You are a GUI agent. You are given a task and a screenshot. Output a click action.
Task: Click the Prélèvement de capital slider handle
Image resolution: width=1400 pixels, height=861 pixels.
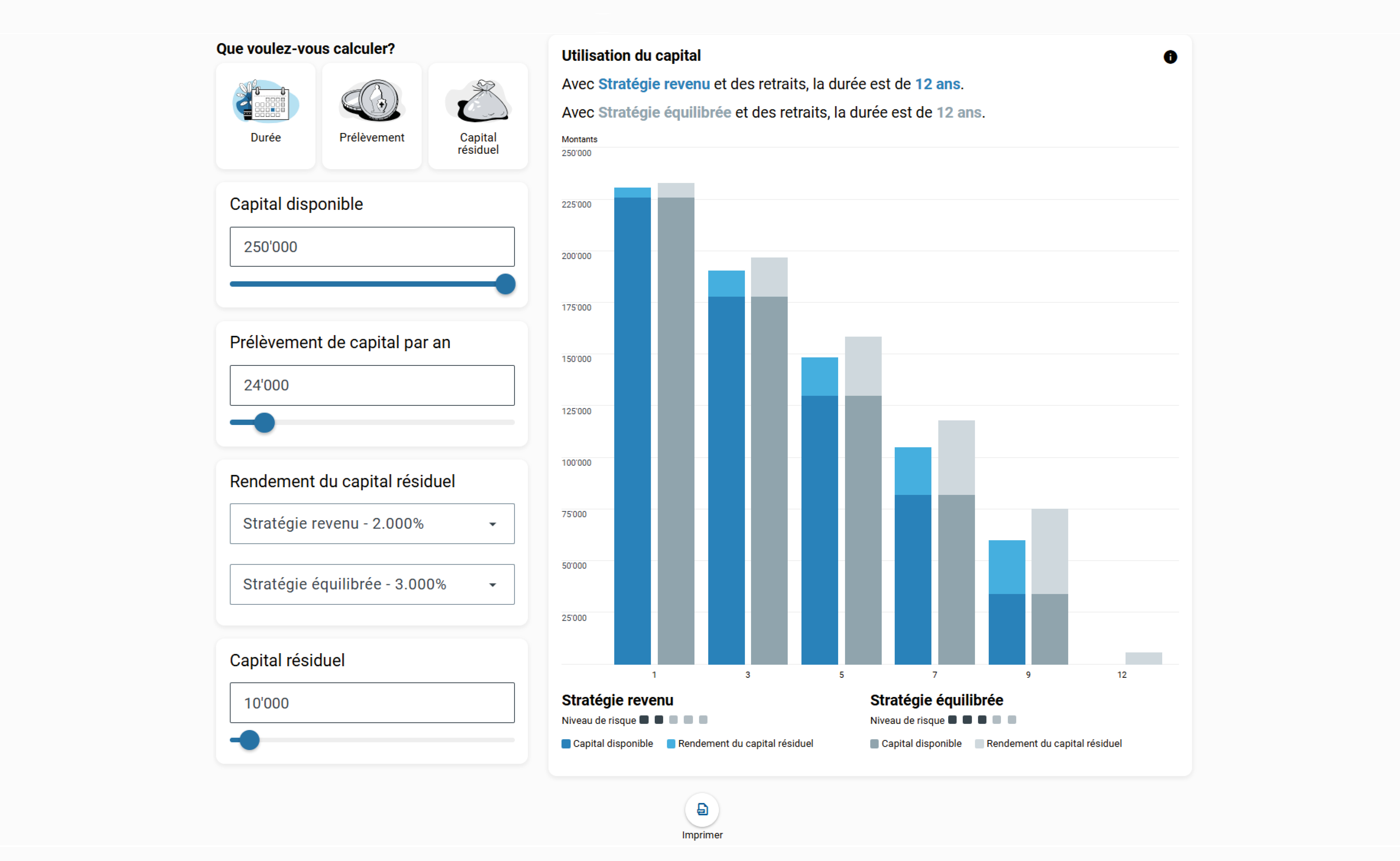click(x=264, y=423)
